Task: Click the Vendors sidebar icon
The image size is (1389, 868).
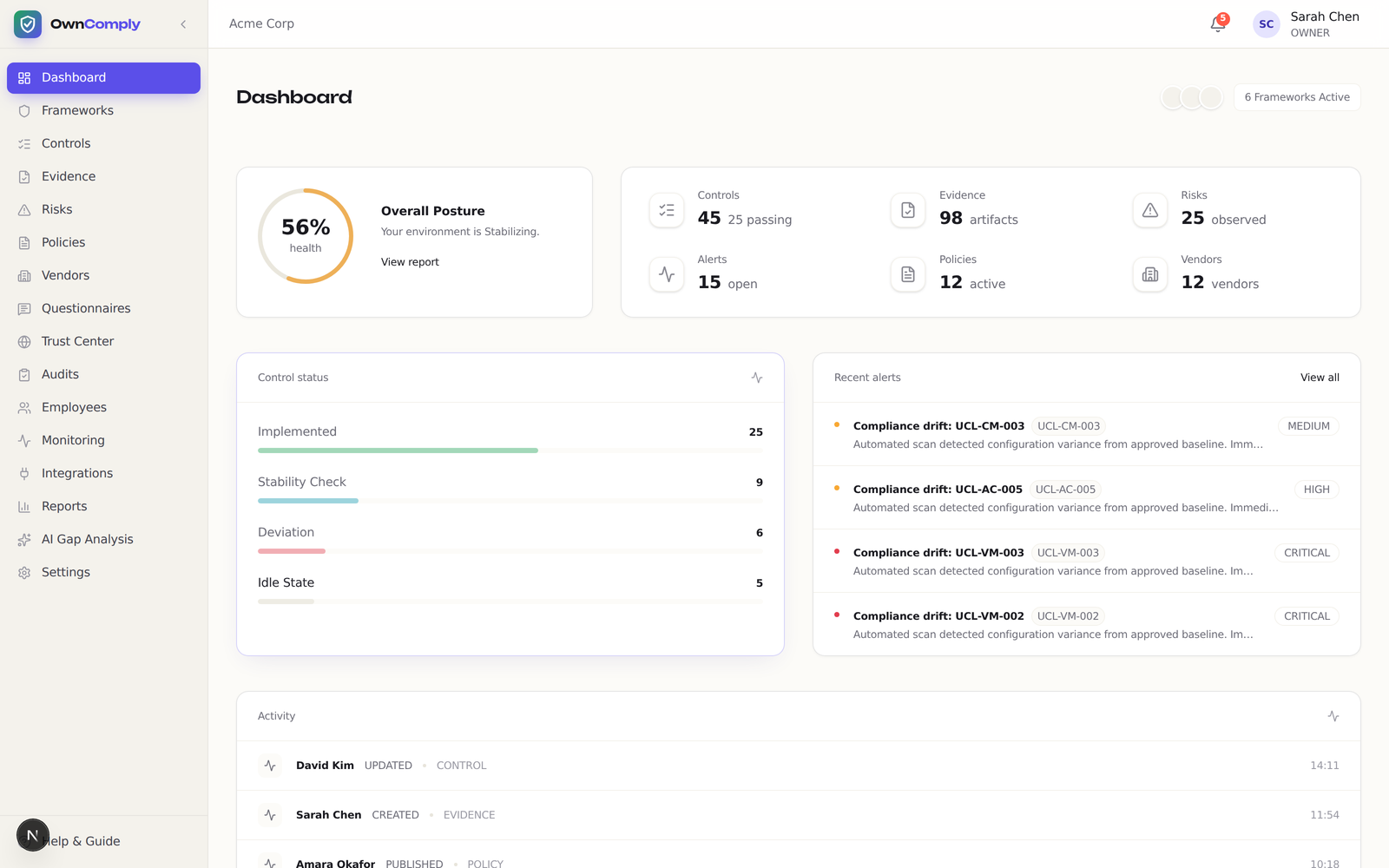Action: click(x=24, y=276)
